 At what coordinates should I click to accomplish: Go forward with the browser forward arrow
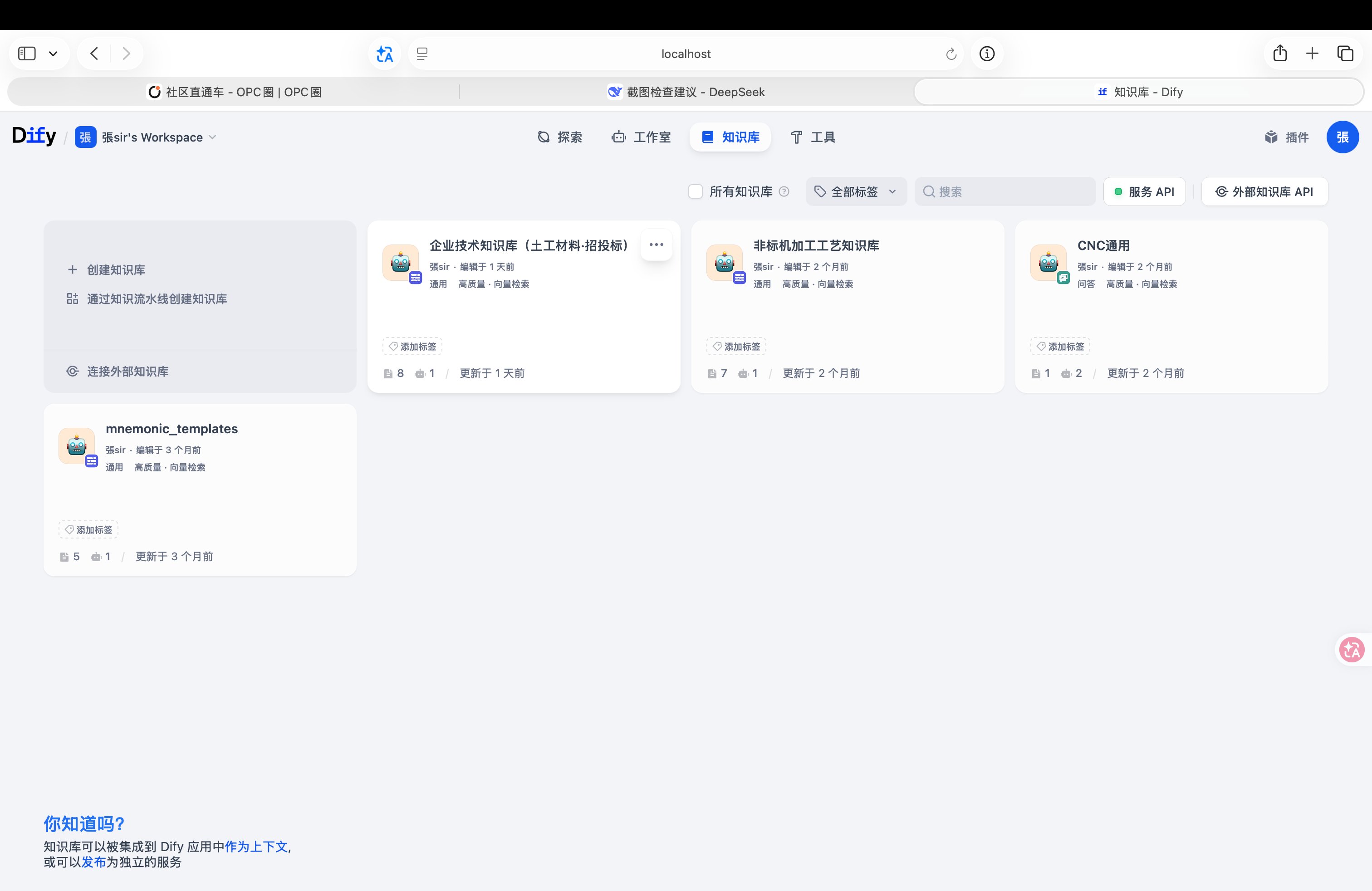click(x=126, y=54)
